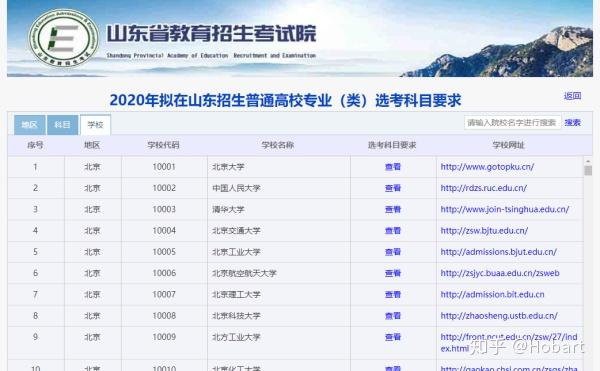Visit the zhaosheng.ustb.edu.cn link
This screenshot has width=600, height=371.
[x=499, y=316]
